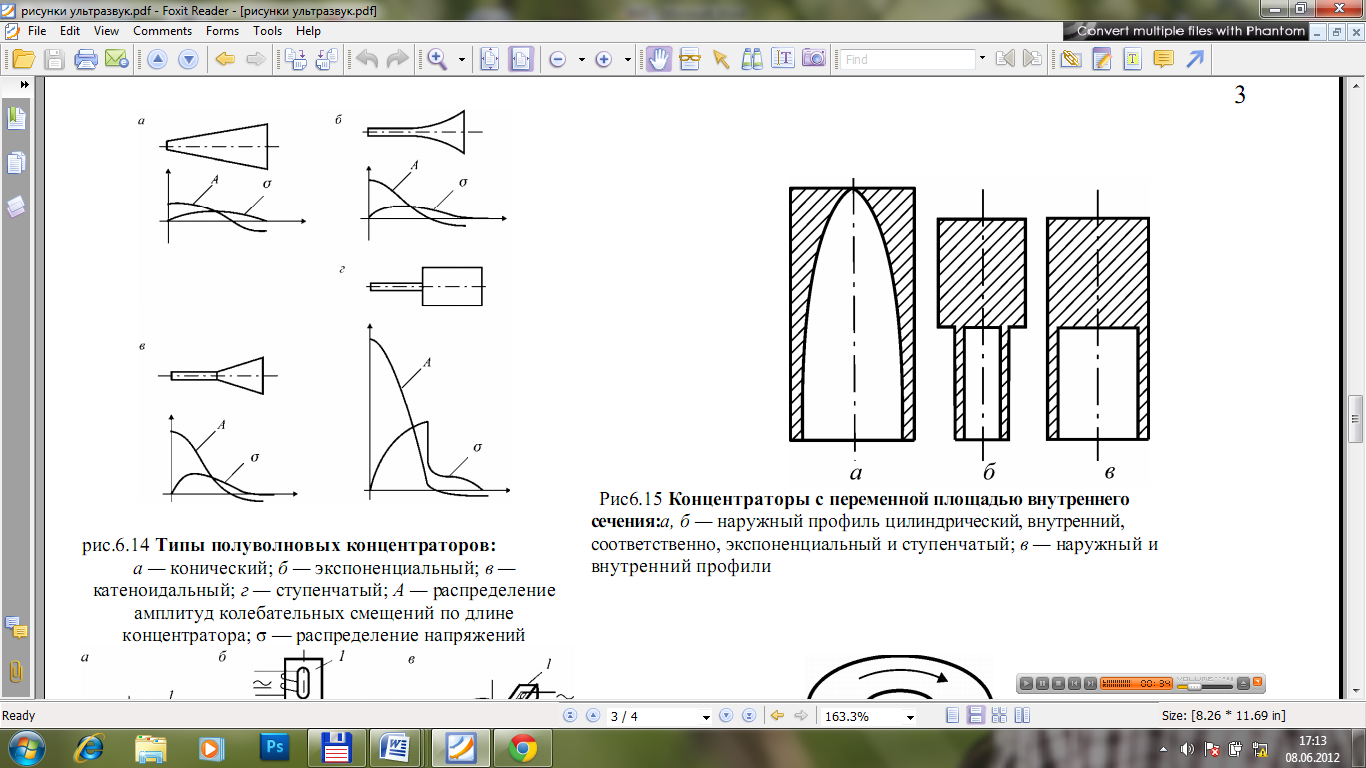
Task: Open the Comments menu
Action: (163, 30)
